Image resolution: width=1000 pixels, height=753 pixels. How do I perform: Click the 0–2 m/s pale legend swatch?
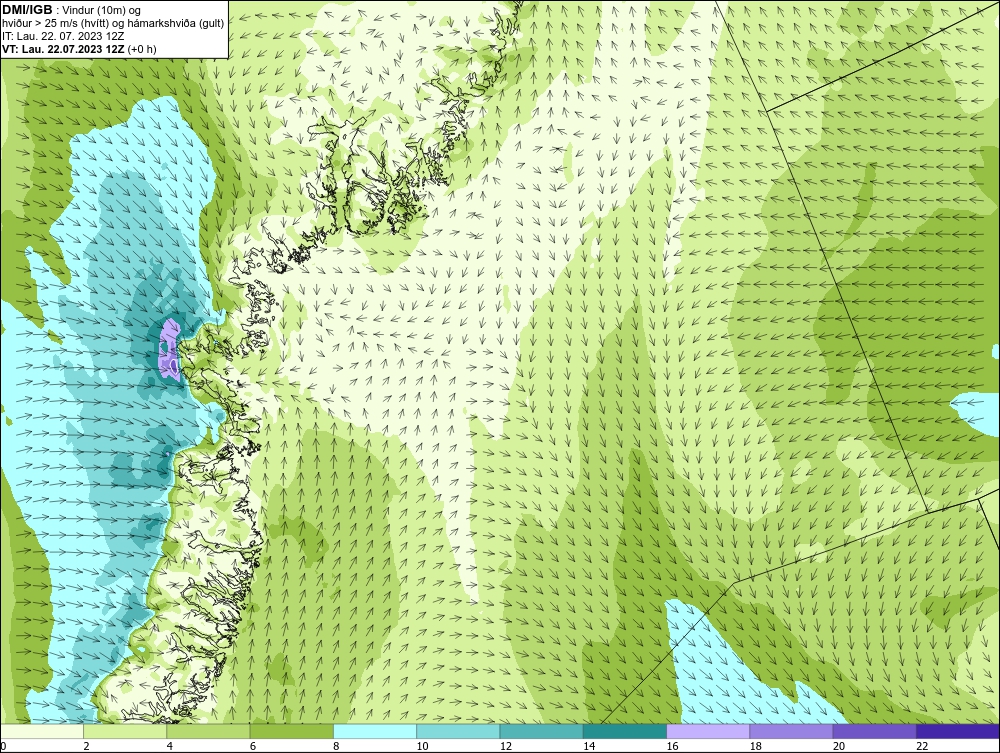point(42,731)
